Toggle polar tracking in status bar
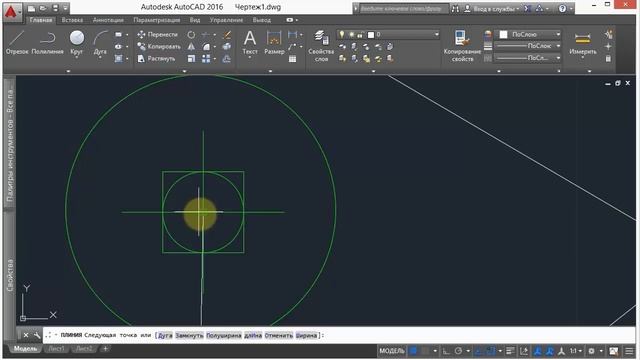This screenshot has height=360, width=640. (x=458, y=351)
